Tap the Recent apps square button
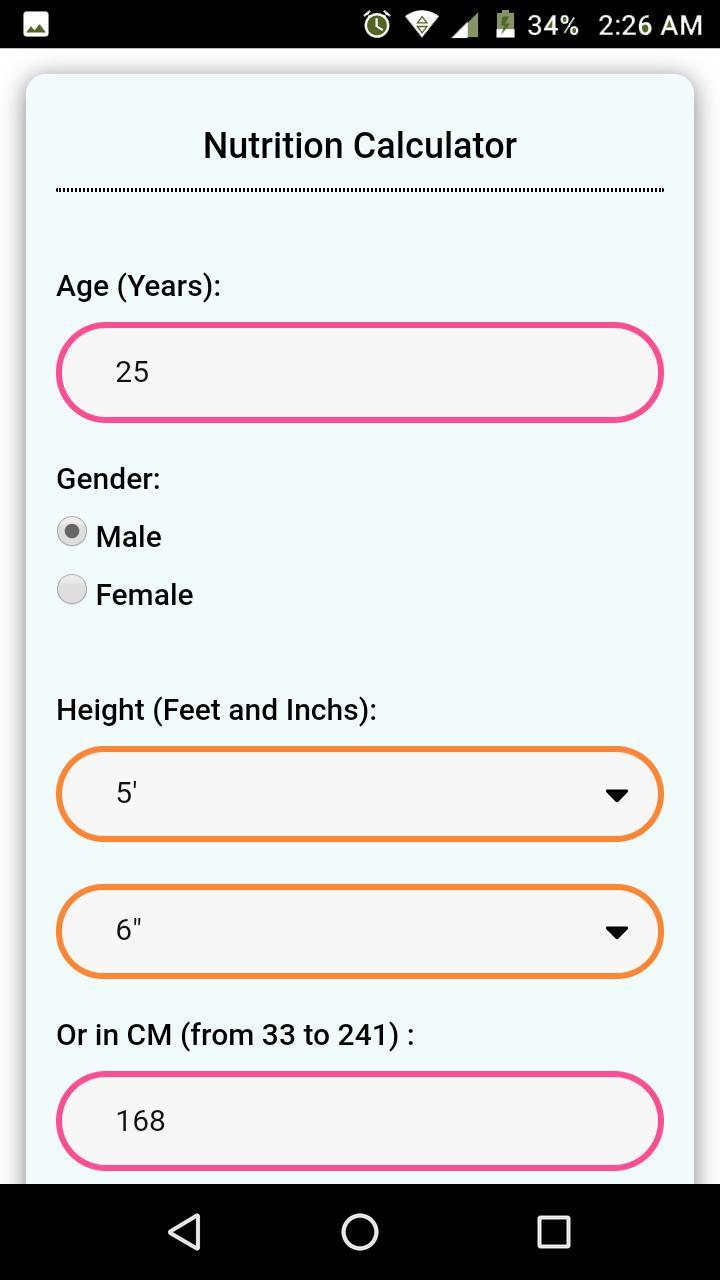This screenshot has width=720, height=1280. click(552, 1232)
